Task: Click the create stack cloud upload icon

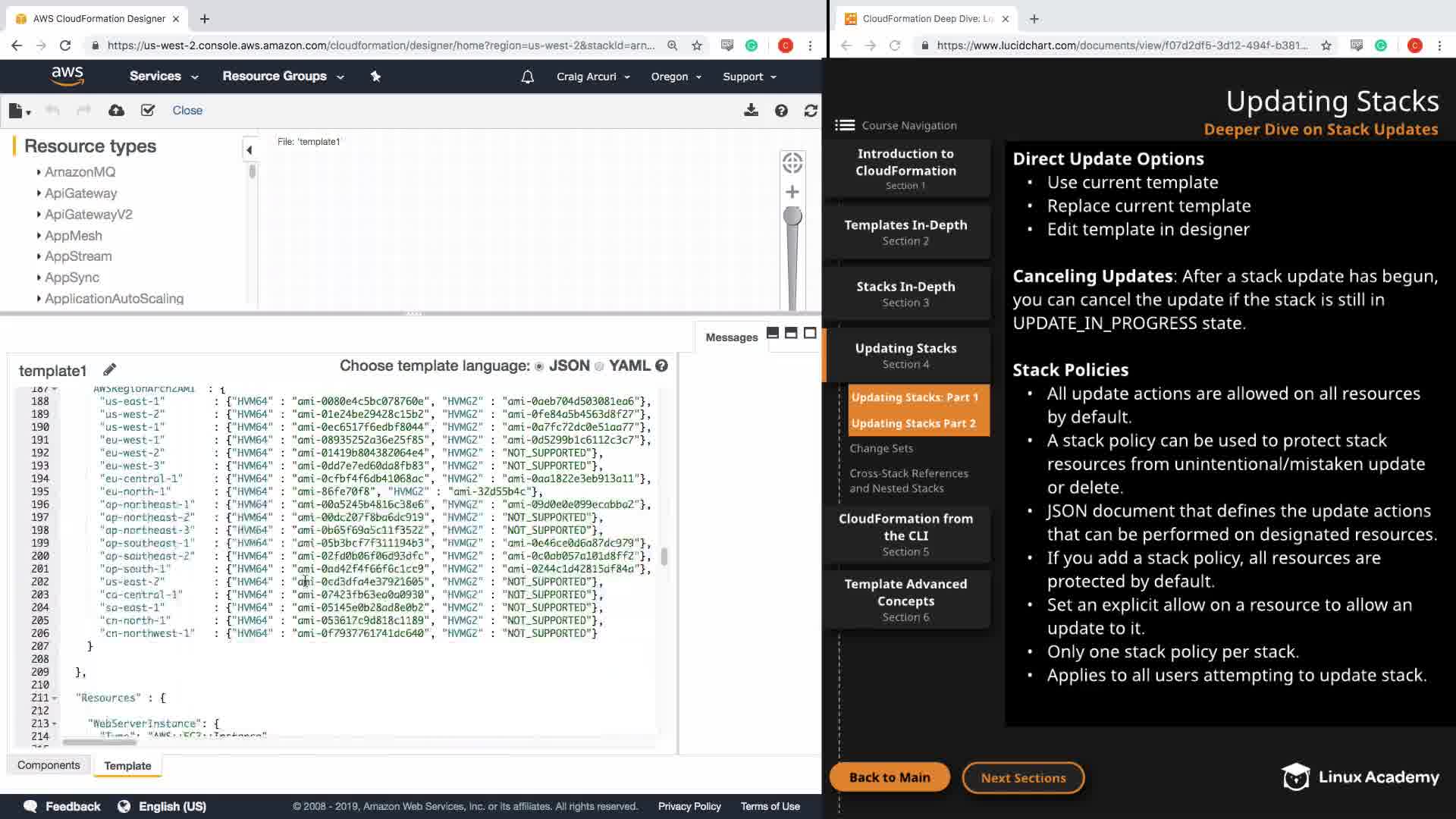Action: click(116, 111)
